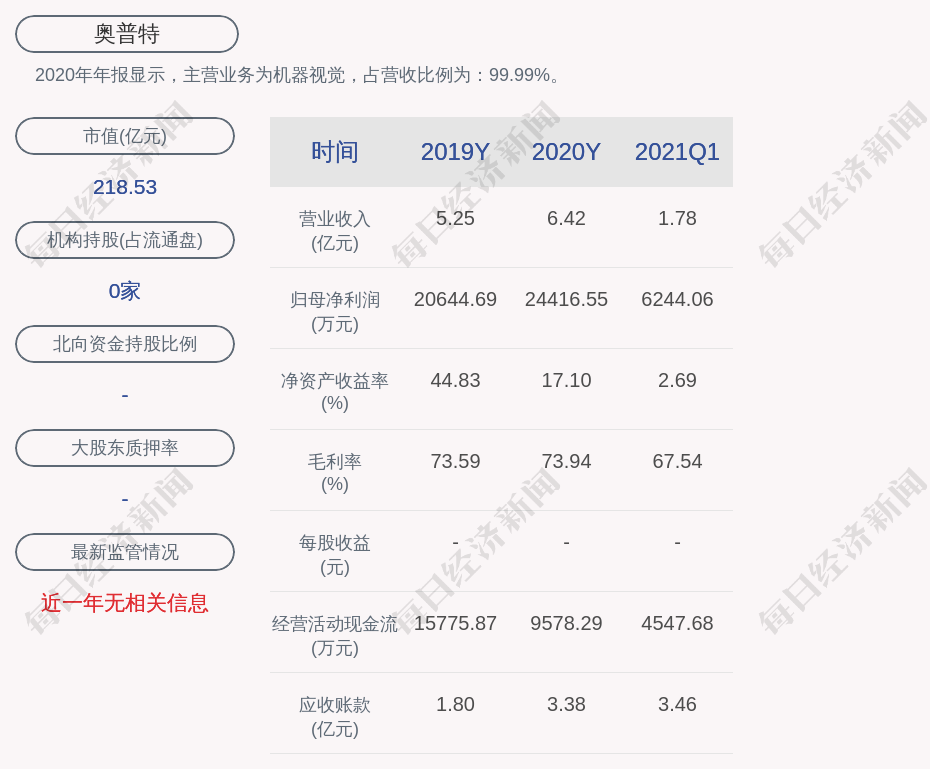Click the 大股东质押率 label pill
The height and width of the screenshot is (769, 930).
coord(125,448)
